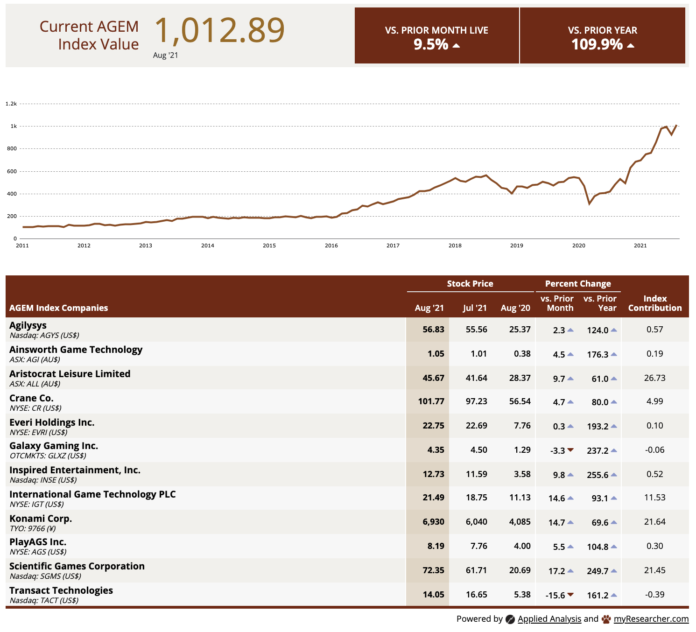Click IGT up arrow next to 14.6
The image size is (696, 632).
click(x=570, y=498)
